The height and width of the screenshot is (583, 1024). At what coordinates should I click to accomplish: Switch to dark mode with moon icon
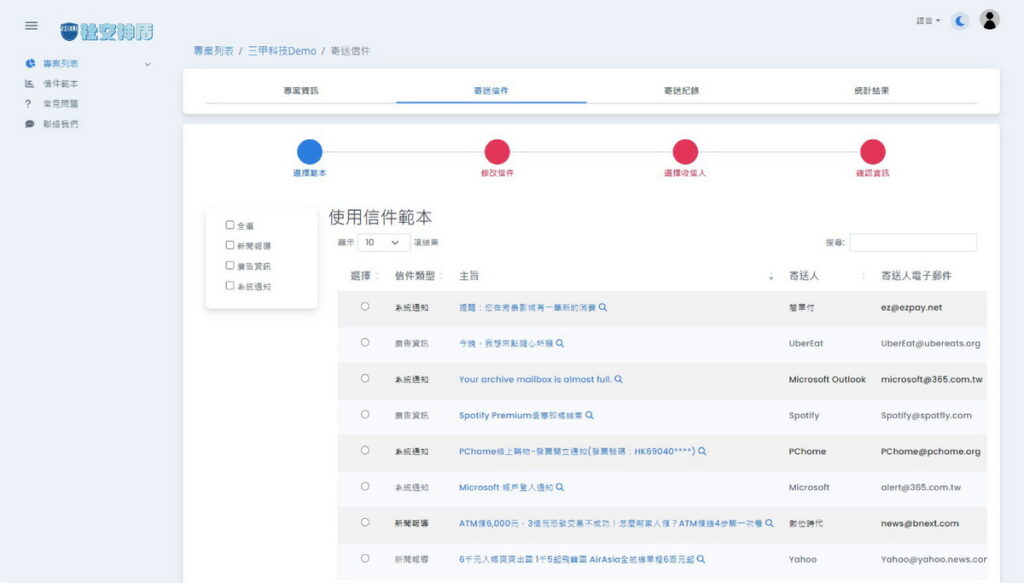[959, 21]
